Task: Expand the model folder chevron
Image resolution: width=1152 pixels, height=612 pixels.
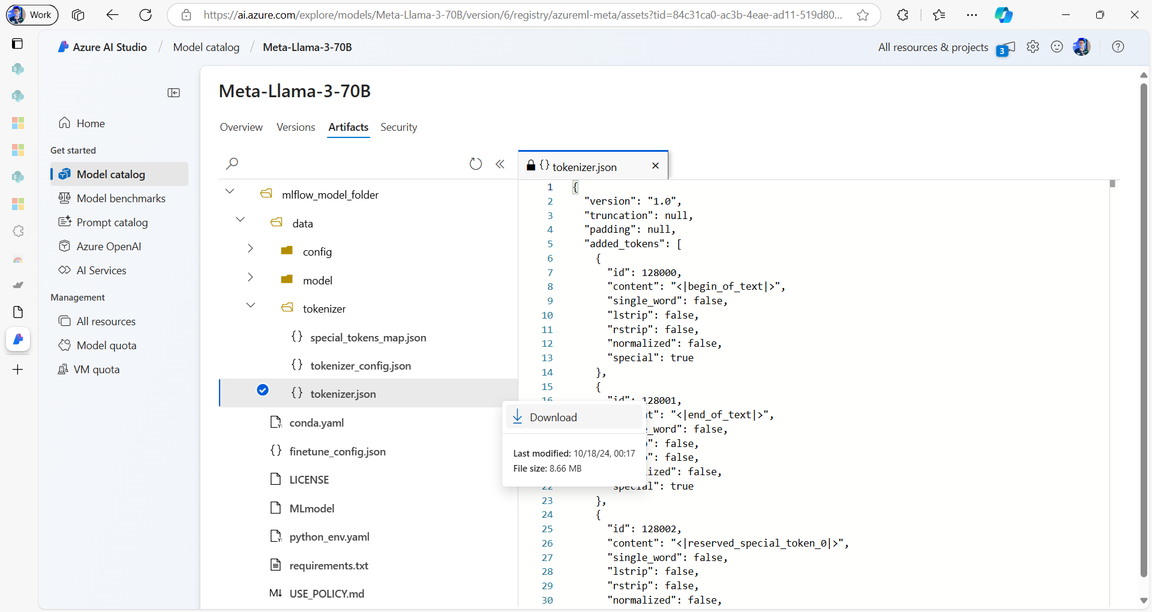Action: pos(251,277)
